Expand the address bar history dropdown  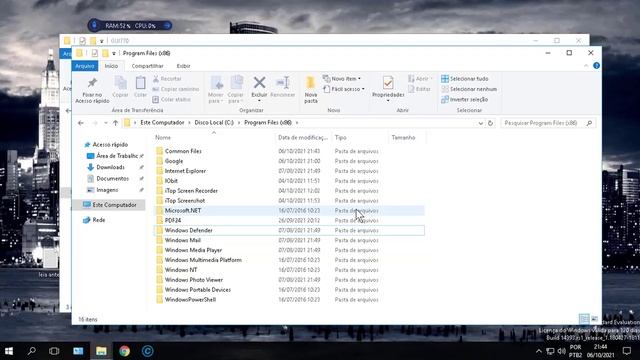pyautogui.click(x=481, y=123)
